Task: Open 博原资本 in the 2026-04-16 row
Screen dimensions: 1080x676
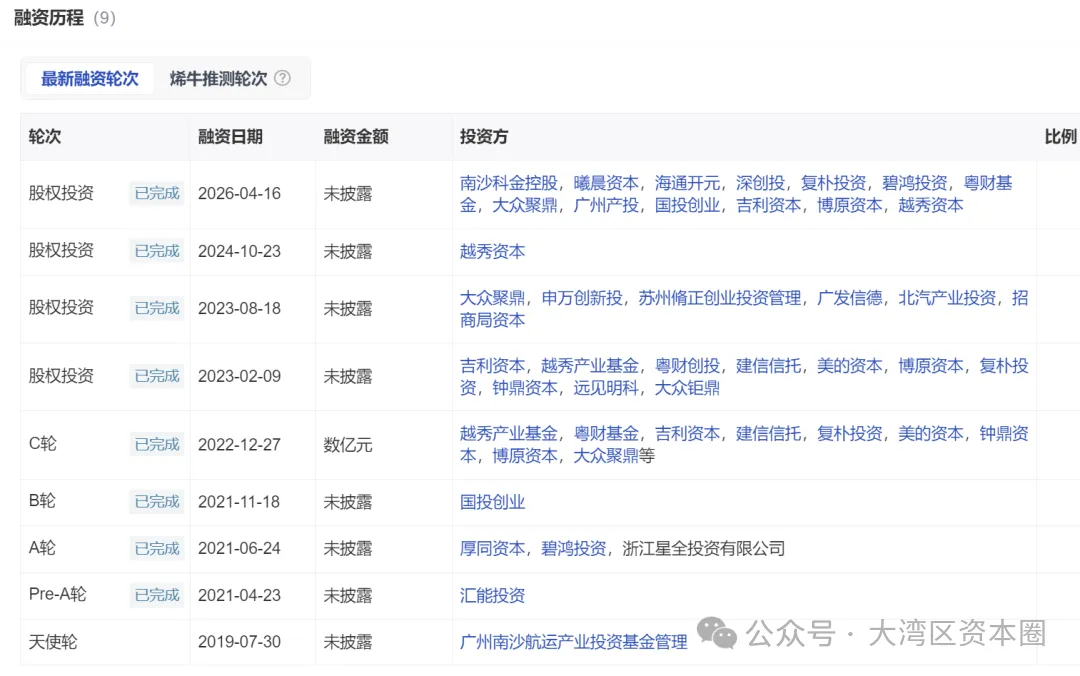Action: 849,205
